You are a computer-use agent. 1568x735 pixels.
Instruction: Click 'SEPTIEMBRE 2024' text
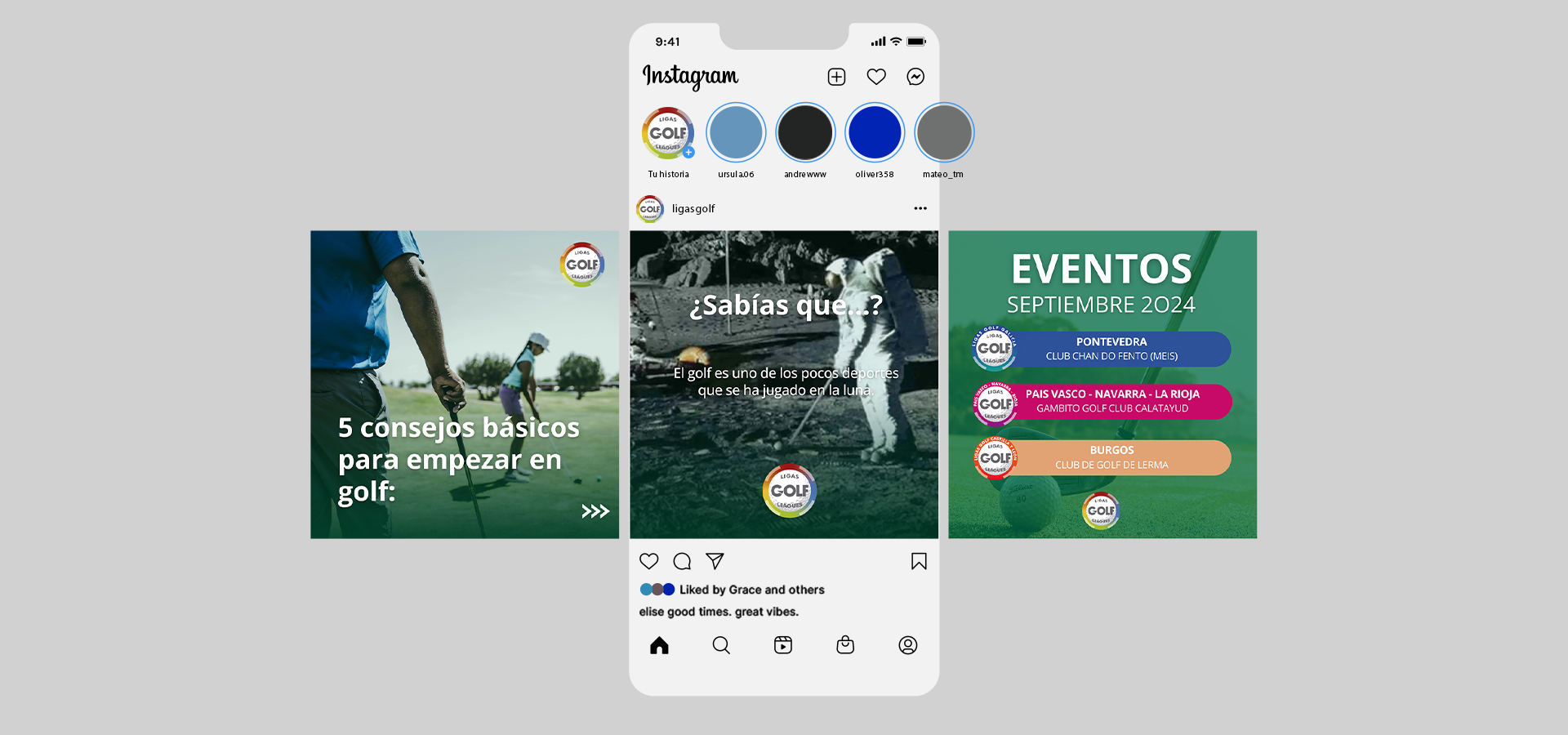1101,305
